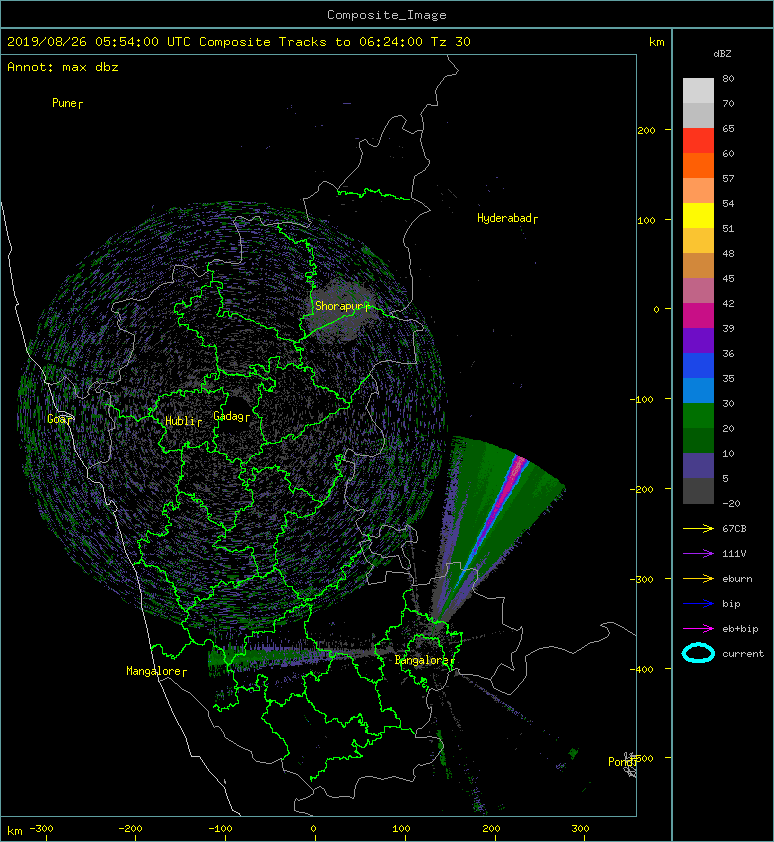
Task: Choose the tan swatch between 48 and 45
Action: (698, 265)
